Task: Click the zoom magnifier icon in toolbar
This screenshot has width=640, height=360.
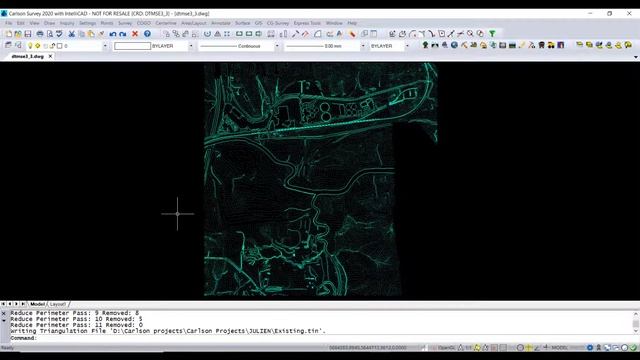Action: (470, 33)
